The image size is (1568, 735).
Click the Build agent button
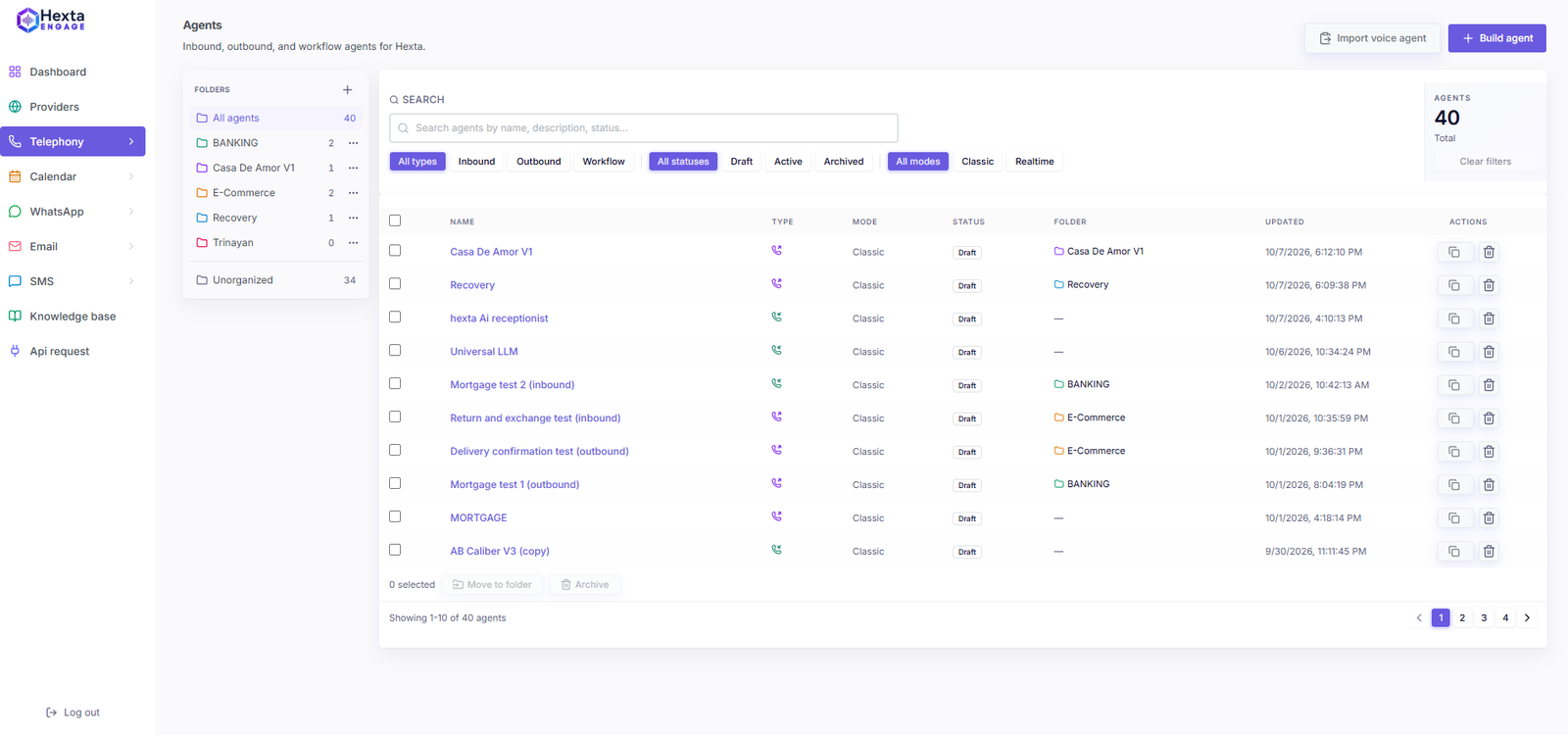click(1497, 38)
